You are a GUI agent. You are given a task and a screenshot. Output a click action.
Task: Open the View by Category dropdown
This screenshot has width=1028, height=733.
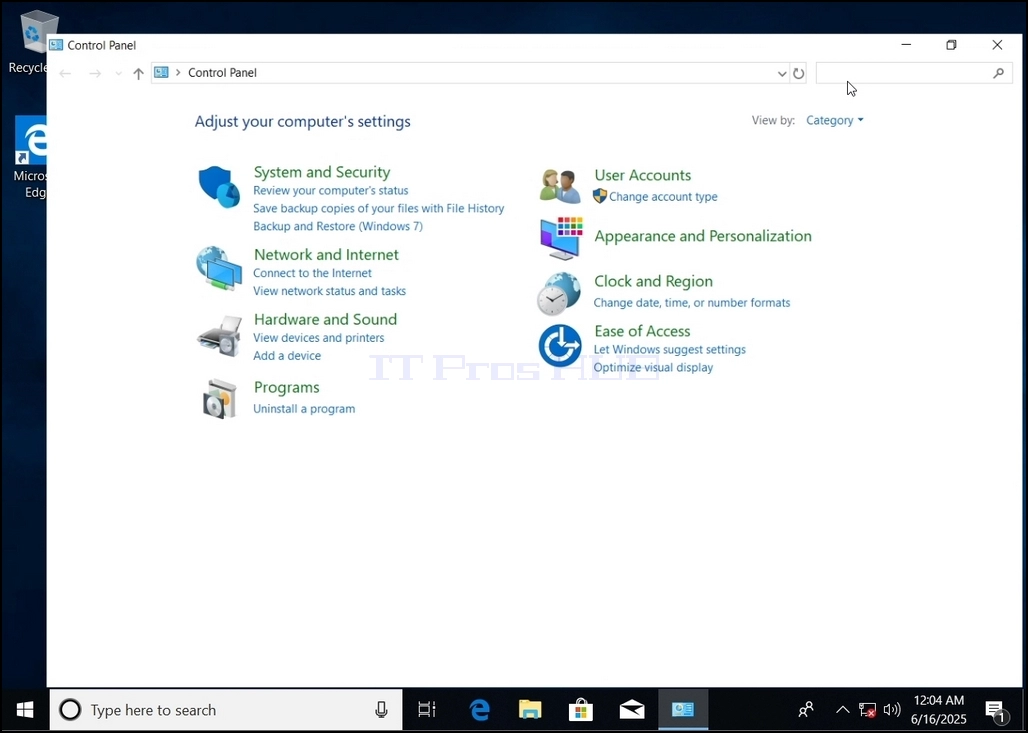(835, 121)
